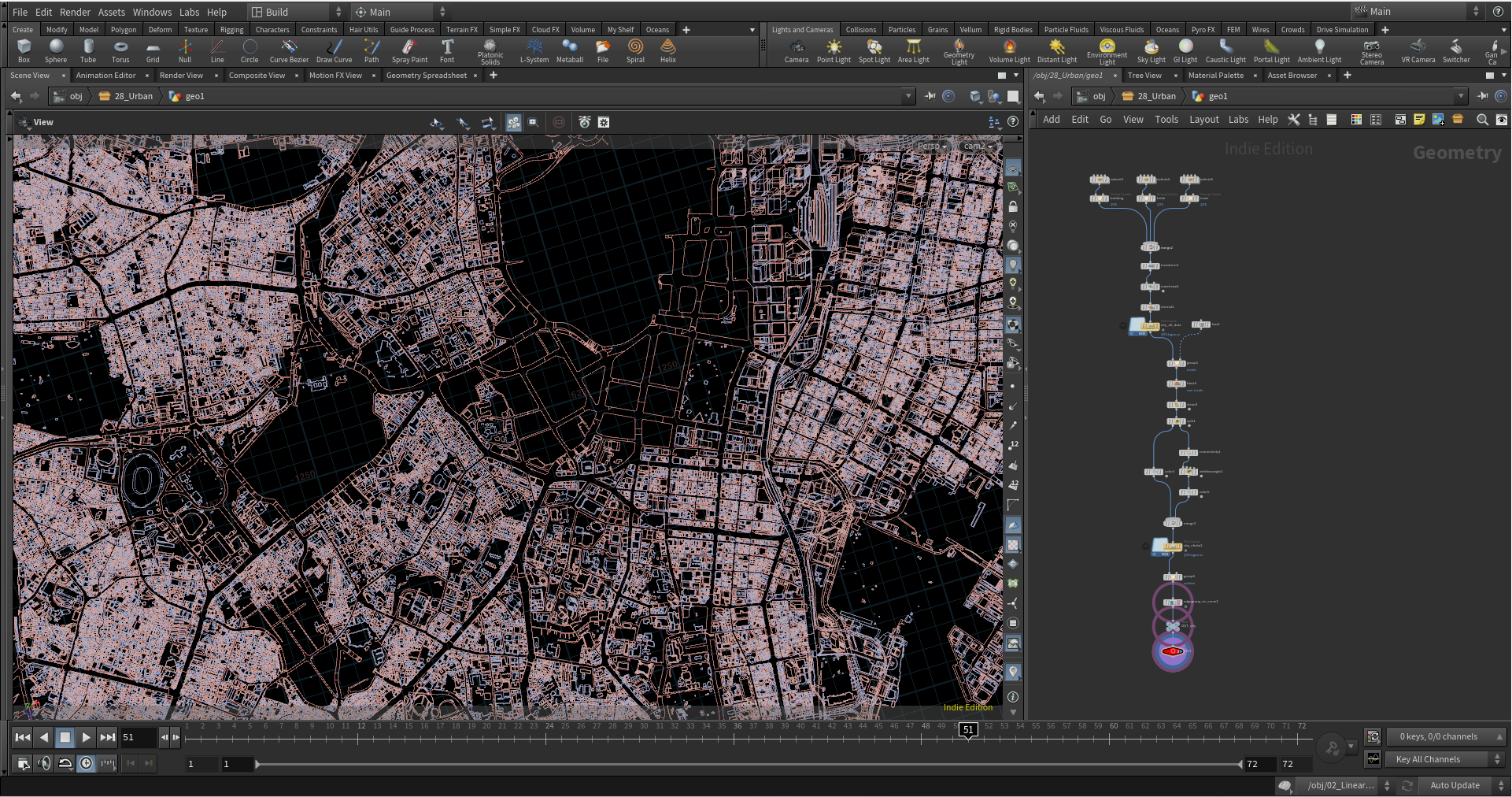Screen dimensions: 1512x797
Task: Select the Font shelf tool
Action: click(447, 51)
